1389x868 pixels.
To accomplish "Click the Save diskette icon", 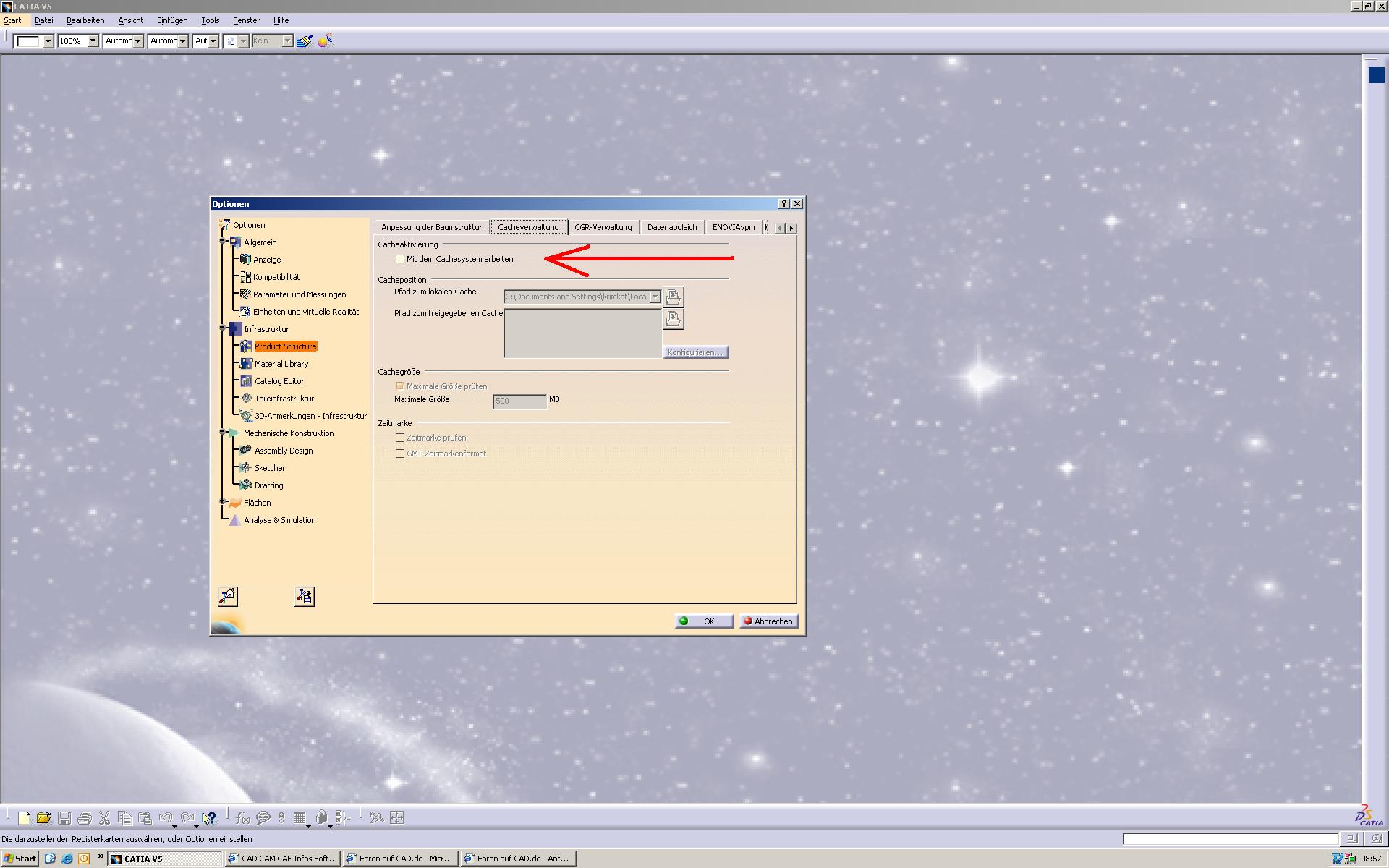I will pos(64,818).
